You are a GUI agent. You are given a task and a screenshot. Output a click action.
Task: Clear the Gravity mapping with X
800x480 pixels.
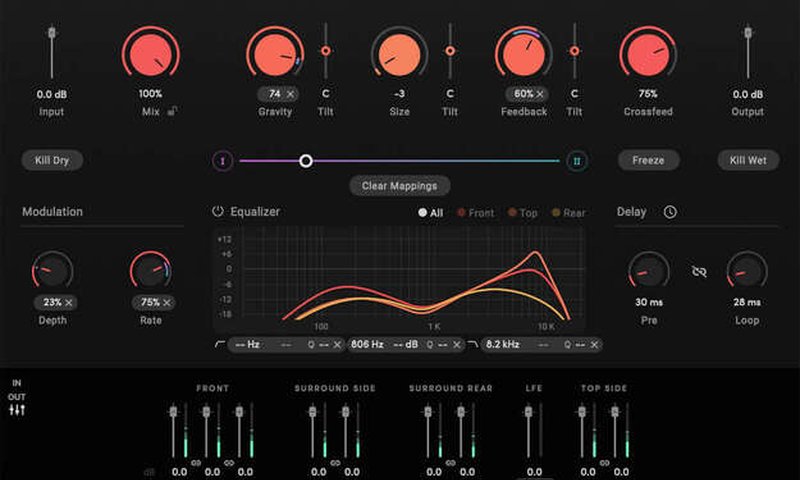pos(290,94)
